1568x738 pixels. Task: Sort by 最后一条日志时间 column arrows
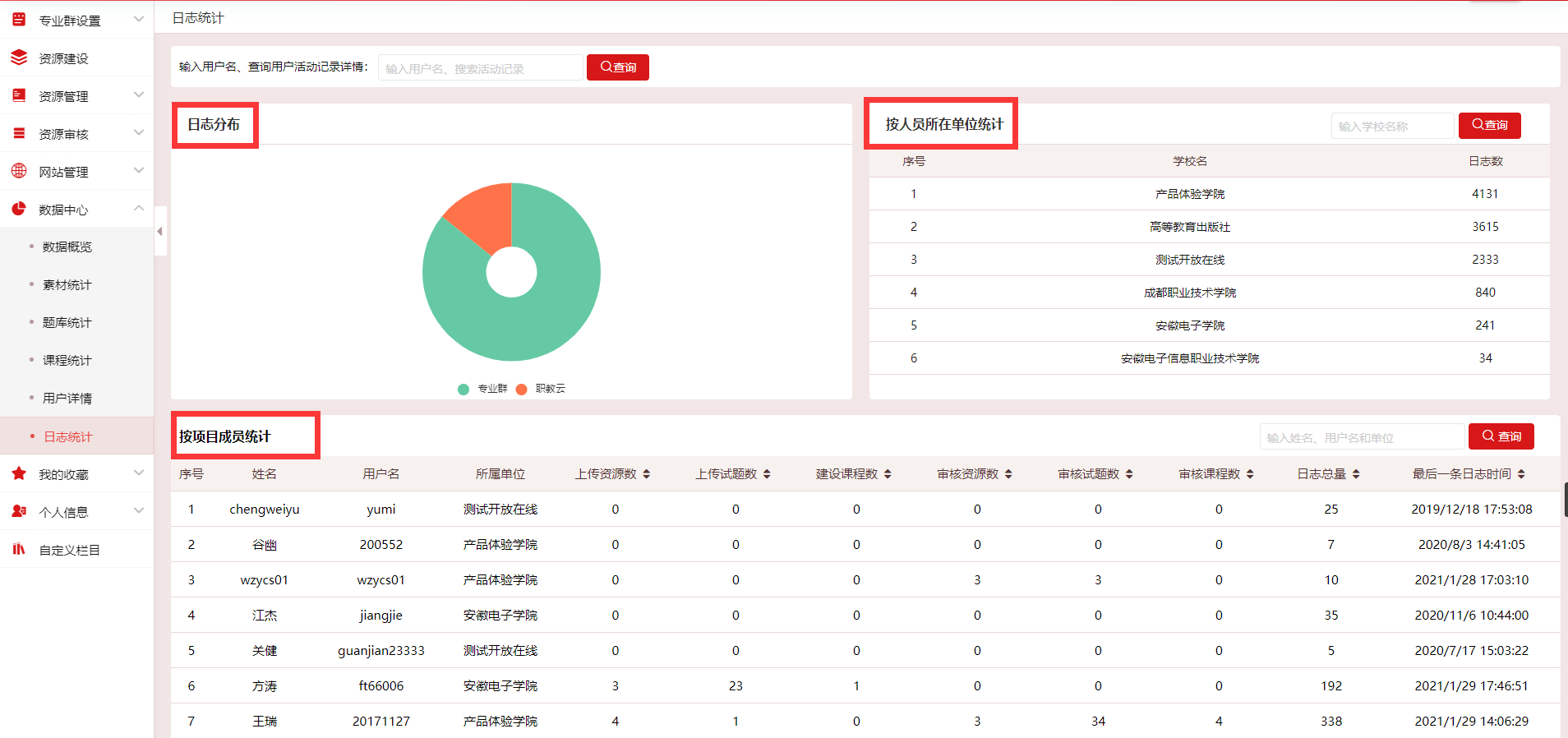1521,474
